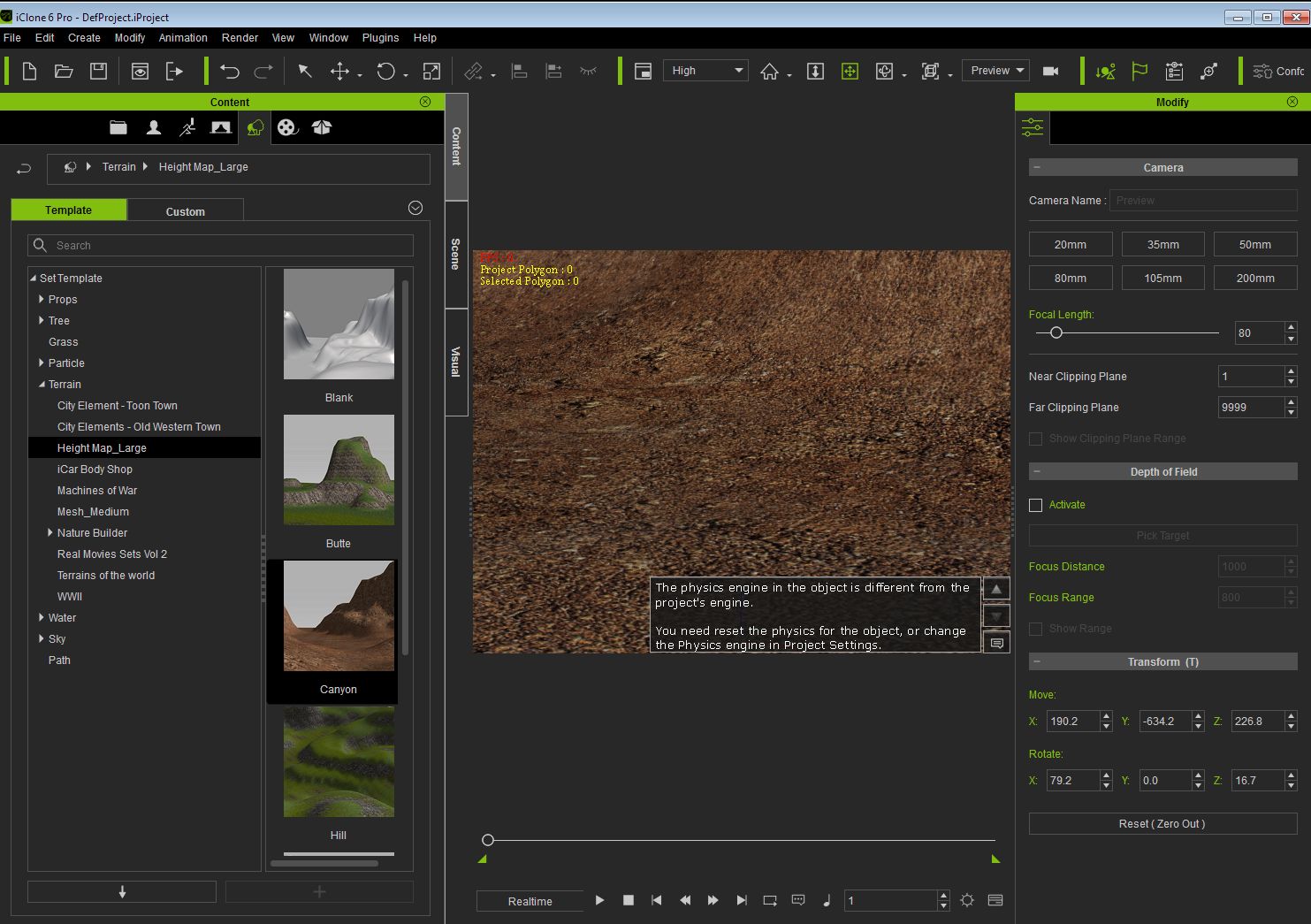This screenshot has width=1311, height=924.
Task: Click the Media film reel content icon
Action: [286, 127]
